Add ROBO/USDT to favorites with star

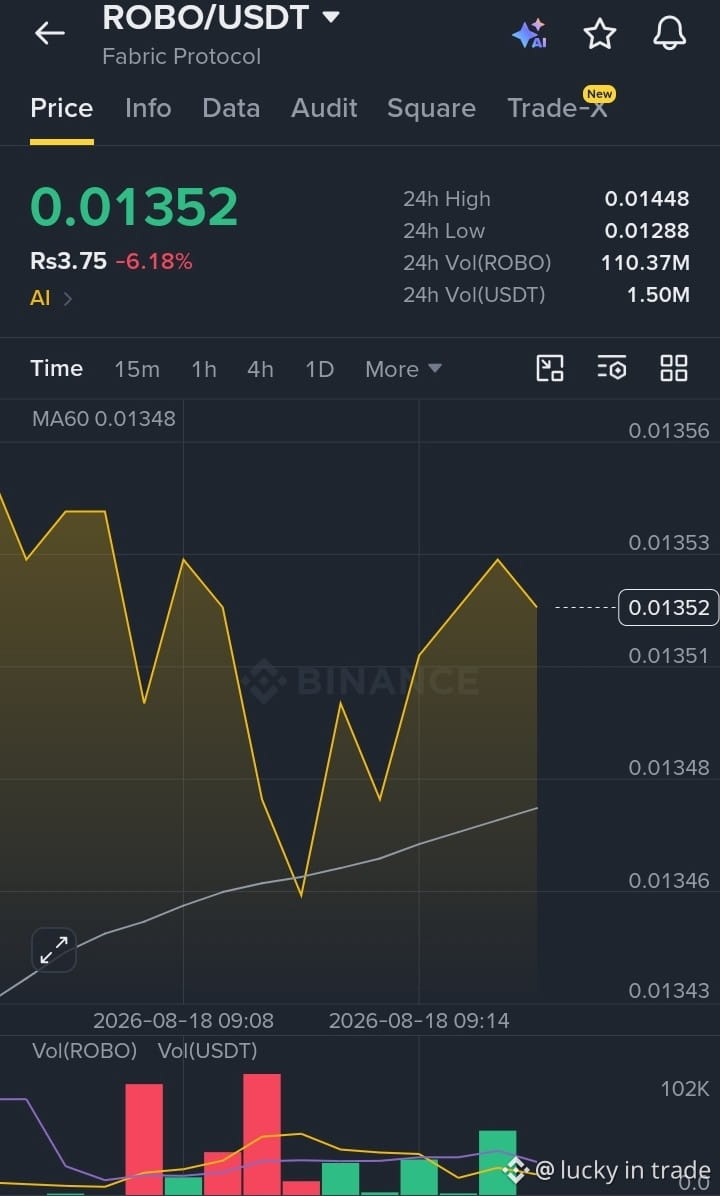tap(599, 34)
